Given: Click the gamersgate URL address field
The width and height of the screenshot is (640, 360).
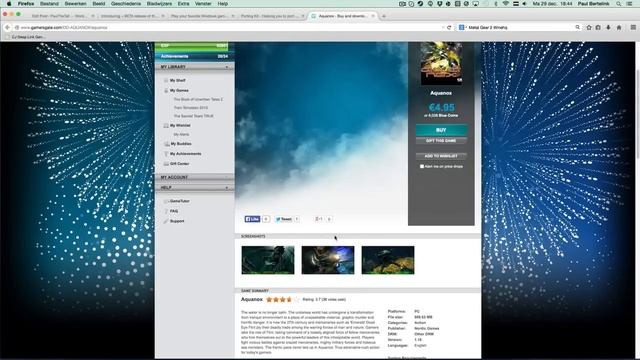Looking at the screenshot, I should 229,27.
